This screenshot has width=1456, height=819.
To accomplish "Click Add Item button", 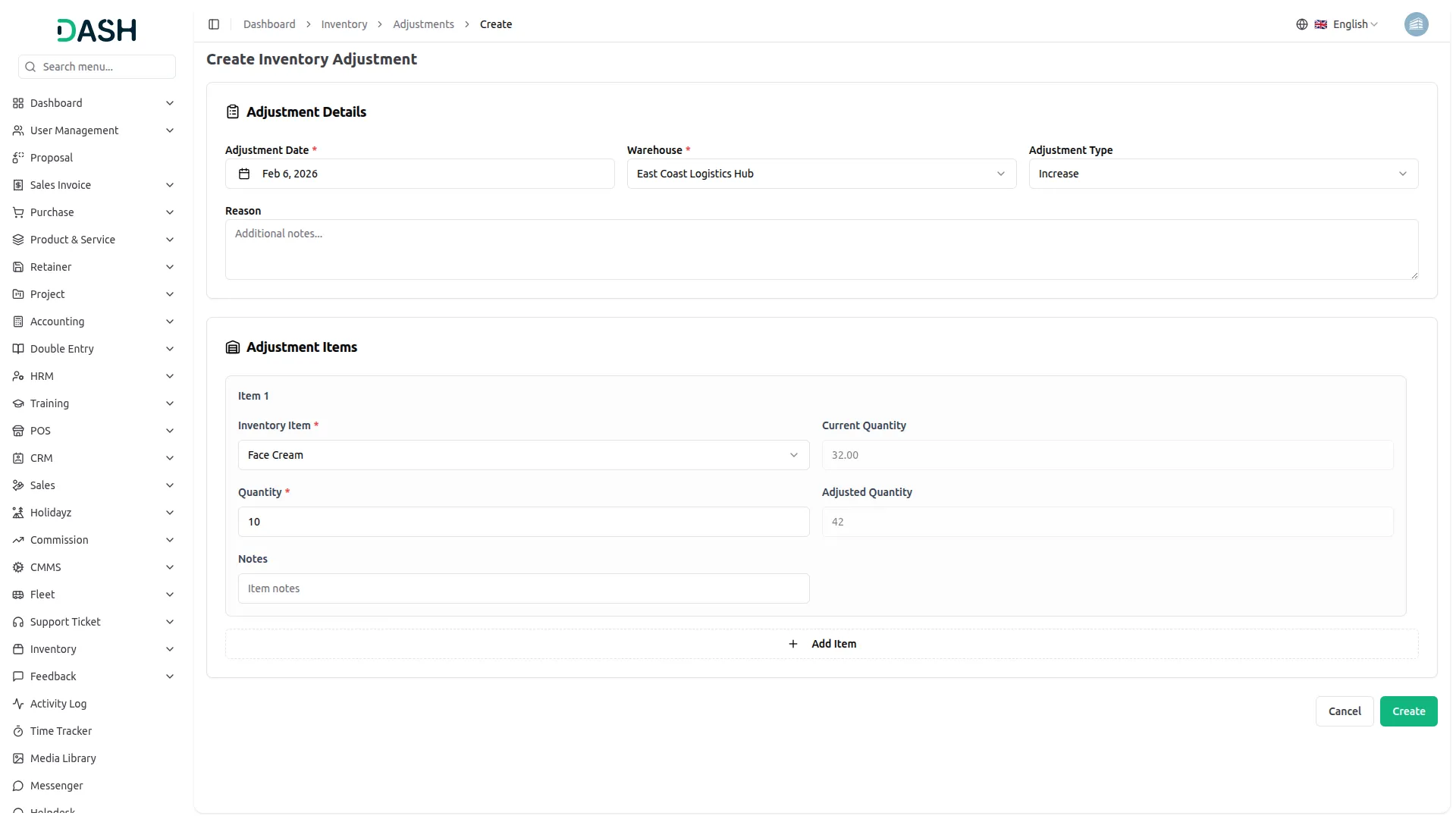I will click(x=822, y=644).
